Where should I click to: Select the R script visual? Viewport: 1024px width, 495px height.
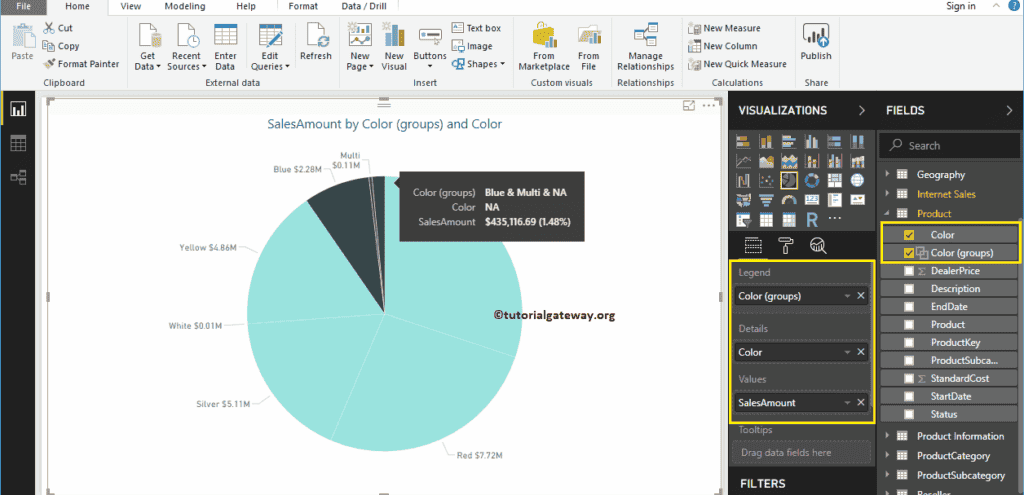coord(812,219)
